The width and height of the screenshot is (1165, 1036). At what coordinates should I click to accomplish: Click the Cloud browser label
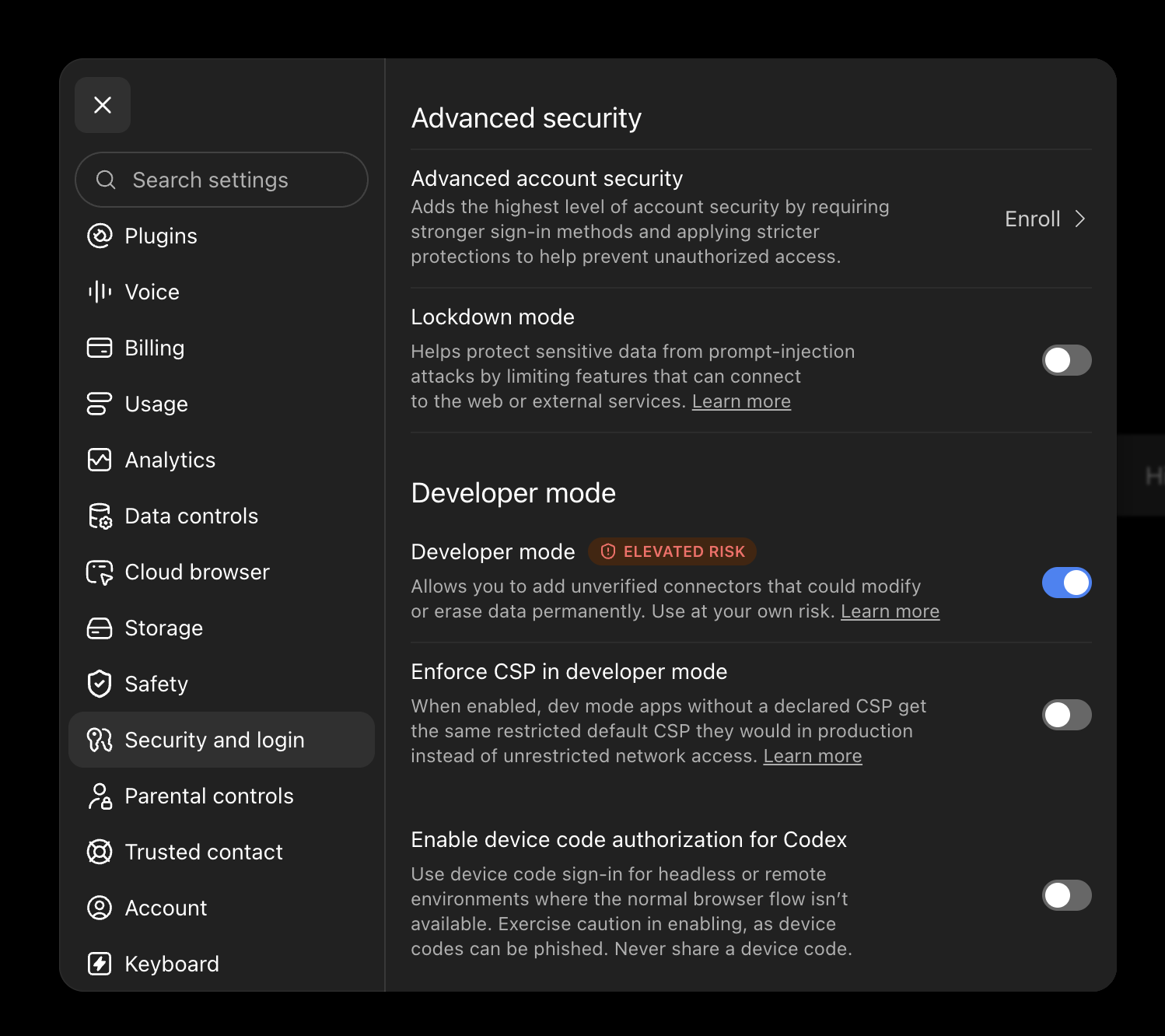(198, 572)
